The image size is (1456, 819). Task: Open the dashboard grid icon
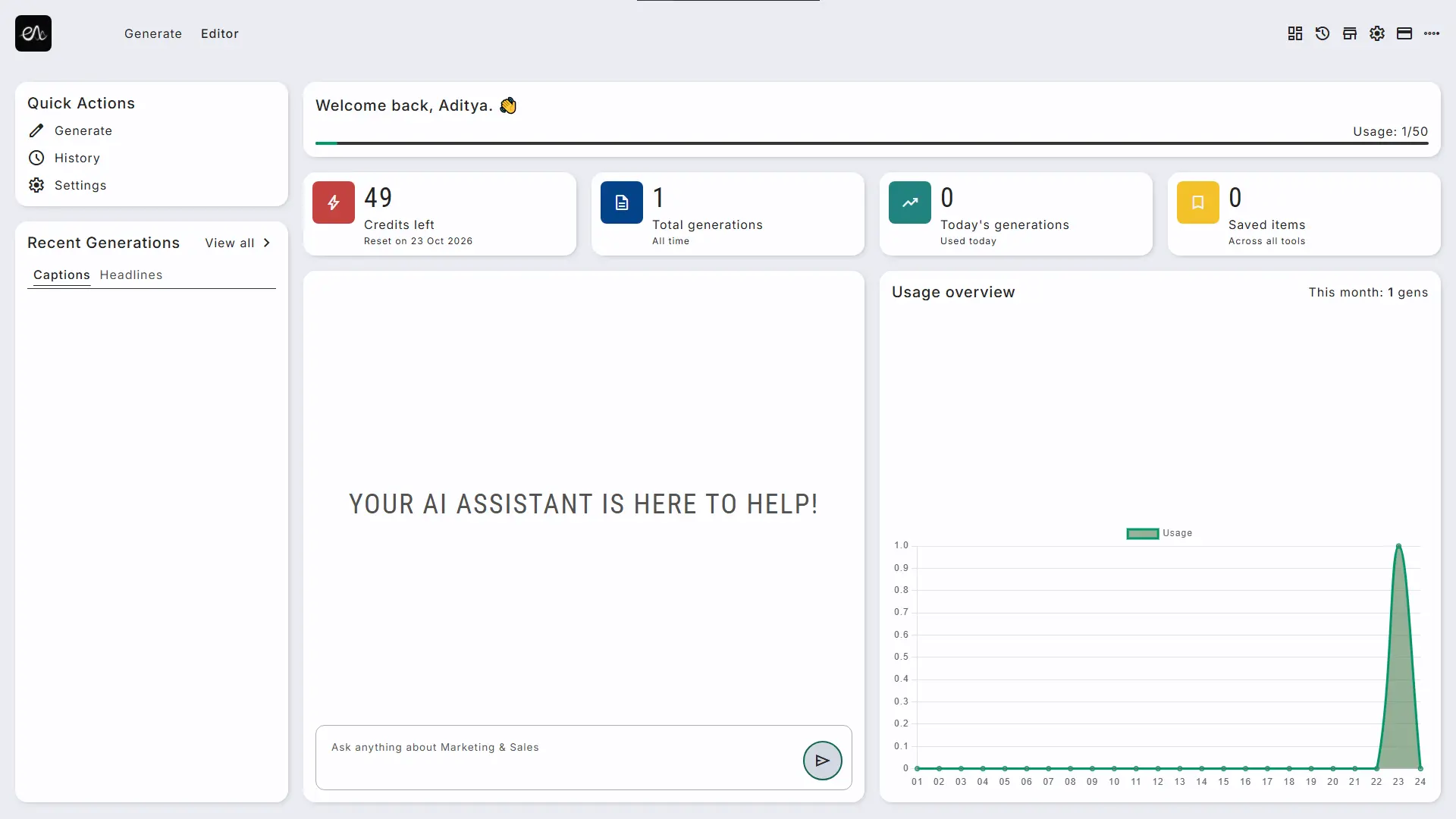(x=1295, y=33)
